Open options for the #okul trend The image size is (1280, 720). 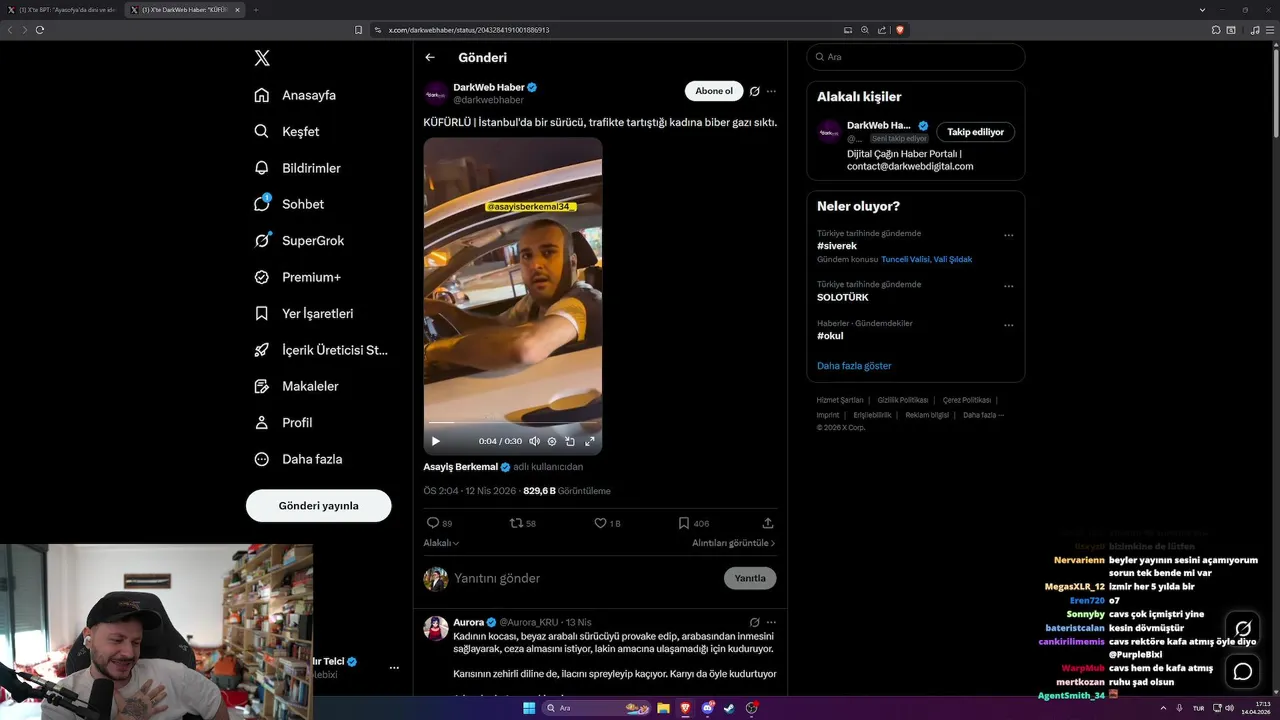click(x=1008, y=326)
